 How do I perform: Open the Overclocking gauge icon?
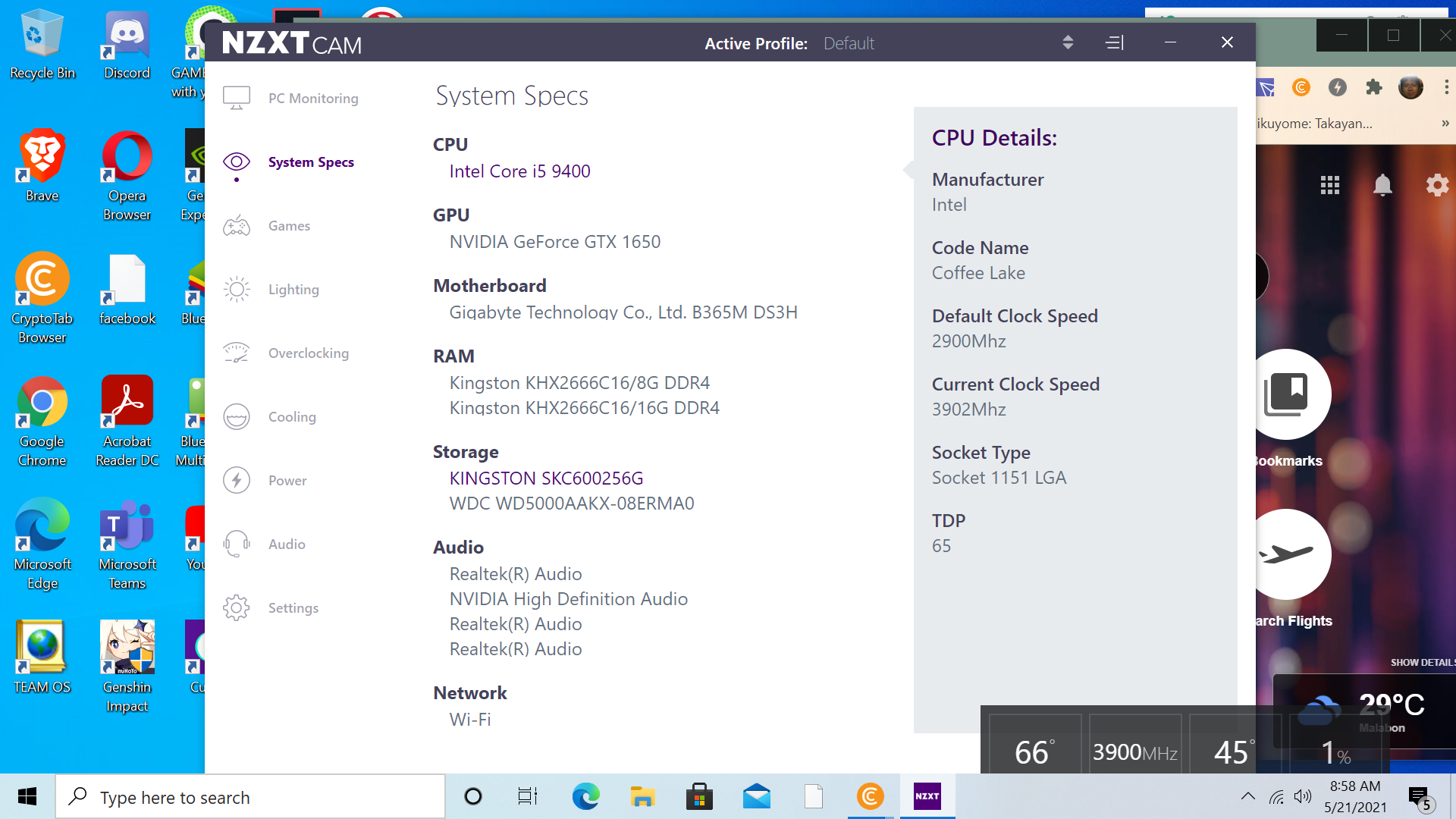[237, 353]
